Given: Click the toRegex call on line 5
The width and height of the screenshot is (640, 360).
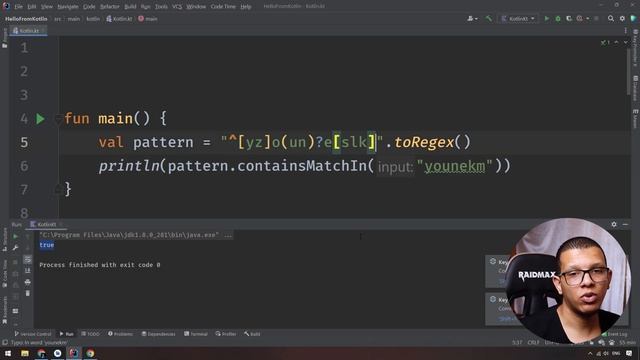Looking at the screenshot, I should (424, 142).
